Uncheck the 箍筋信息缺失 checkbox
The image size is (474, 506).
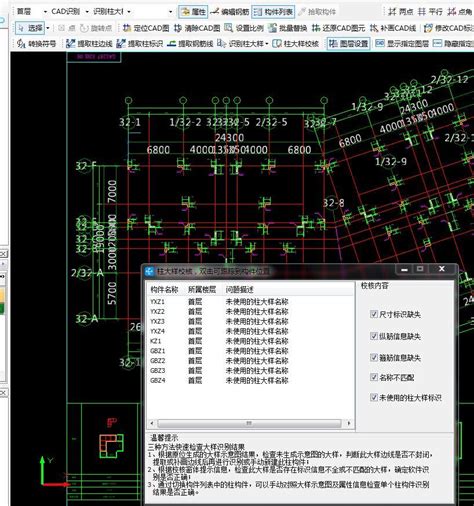(x=374, y=357)
